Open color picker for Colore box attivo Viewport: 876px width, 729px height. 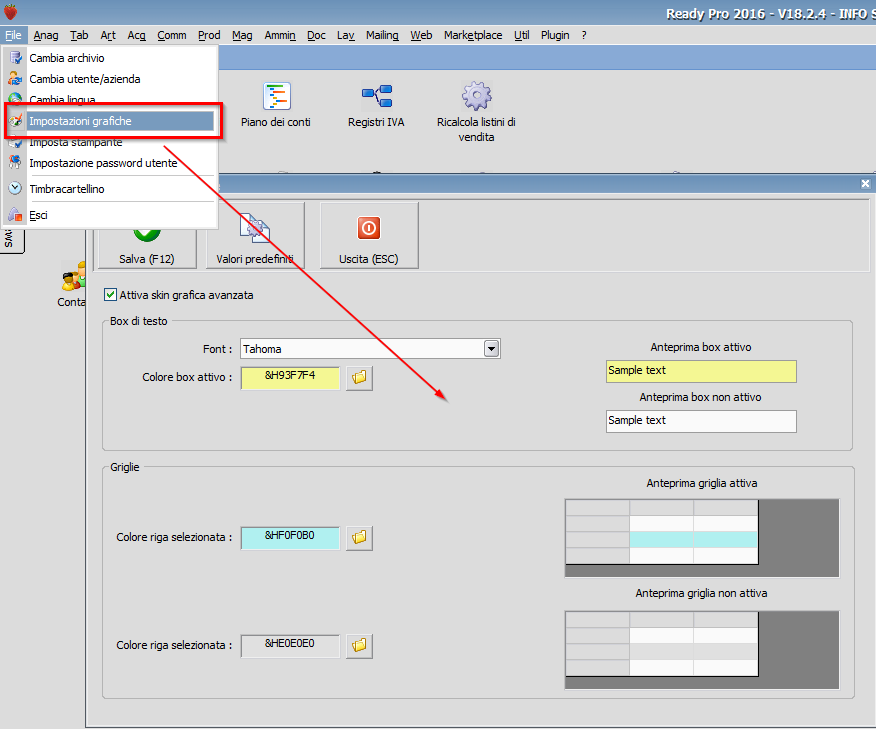point(359,378)
